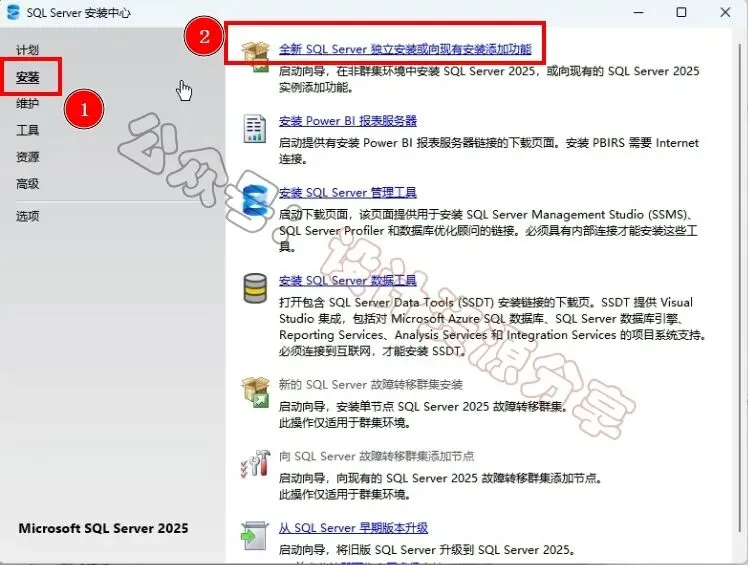Click the new standalone installation box icon
Viewport: 748px width, 565px height.
point(256,56)
